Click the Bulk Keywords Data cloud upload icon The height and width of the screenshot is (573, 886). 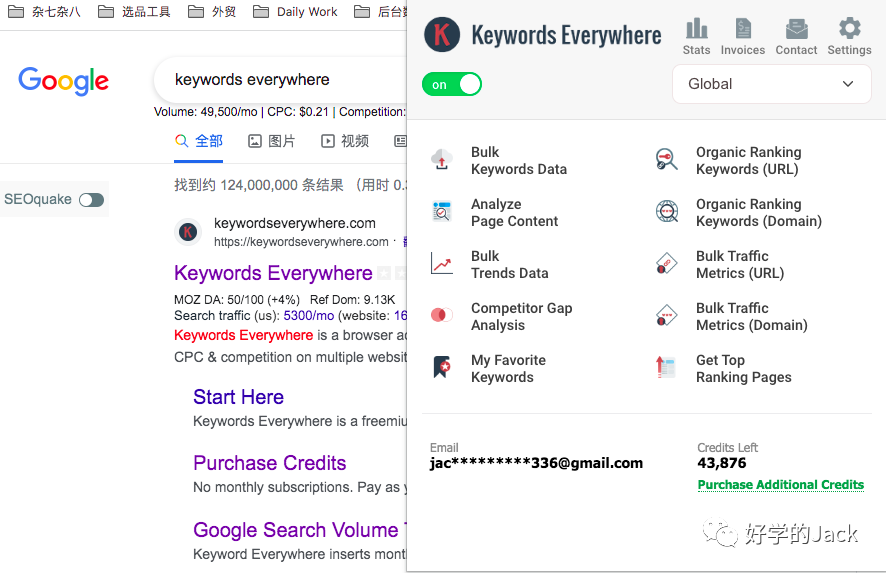pyautogui.click(x=441, y=160)
